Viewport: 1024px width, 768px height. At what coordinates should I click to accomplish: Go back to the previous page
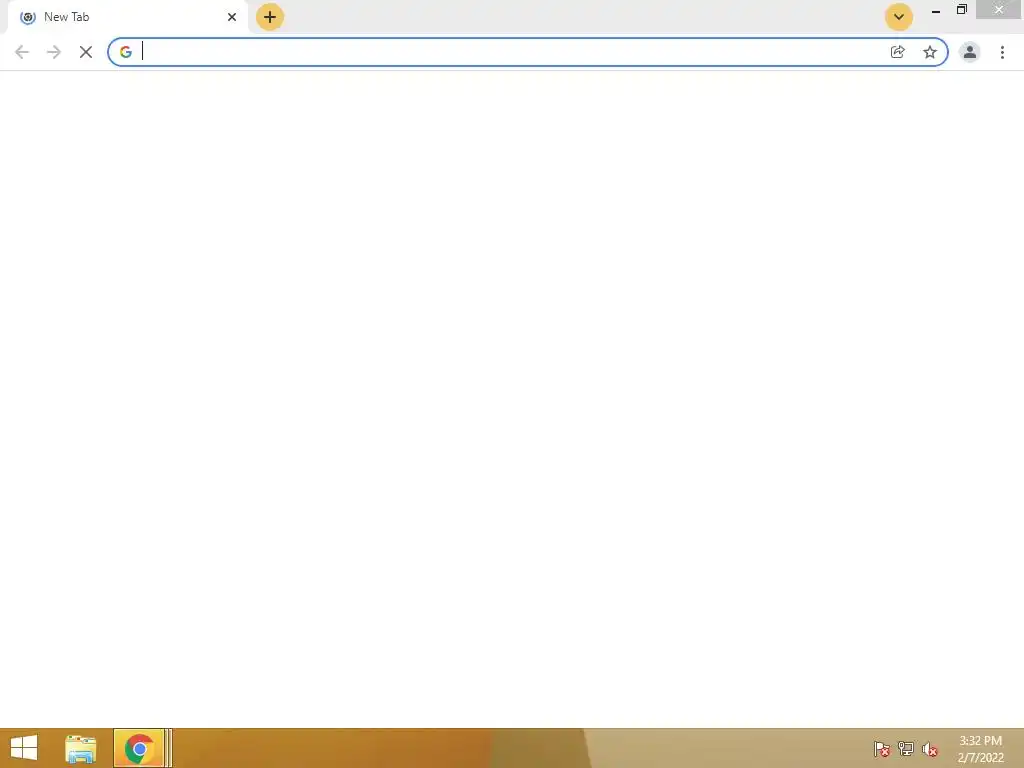22,52
